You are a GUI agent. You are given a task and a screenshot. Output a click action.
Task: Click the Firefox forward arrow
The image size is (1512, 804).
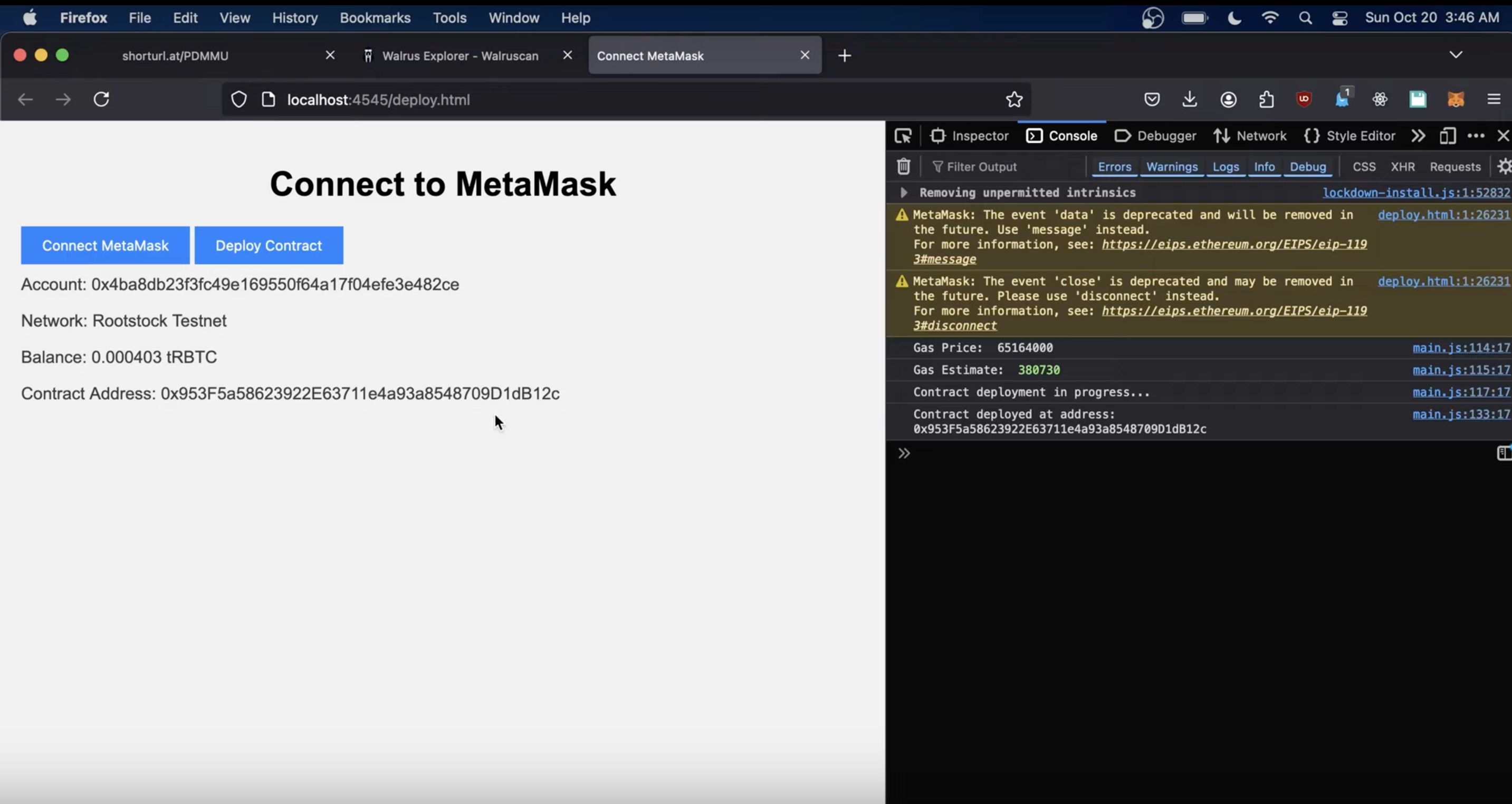point(63,100)
